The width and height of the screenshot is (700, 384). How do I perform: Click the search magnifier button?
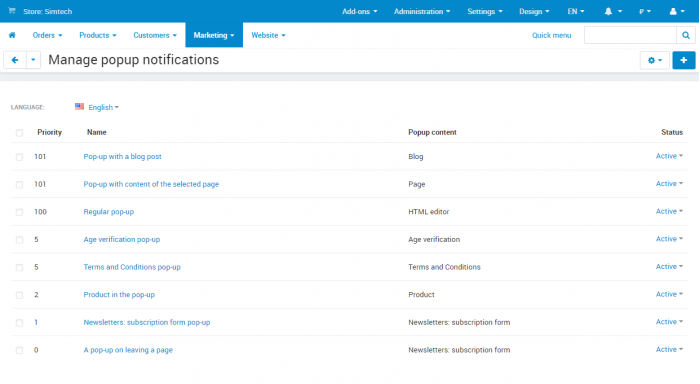686,35
